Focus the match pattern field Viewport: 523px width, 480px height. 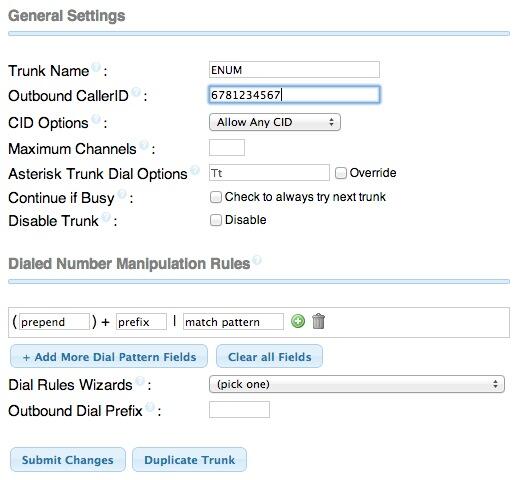coord(233,322)
